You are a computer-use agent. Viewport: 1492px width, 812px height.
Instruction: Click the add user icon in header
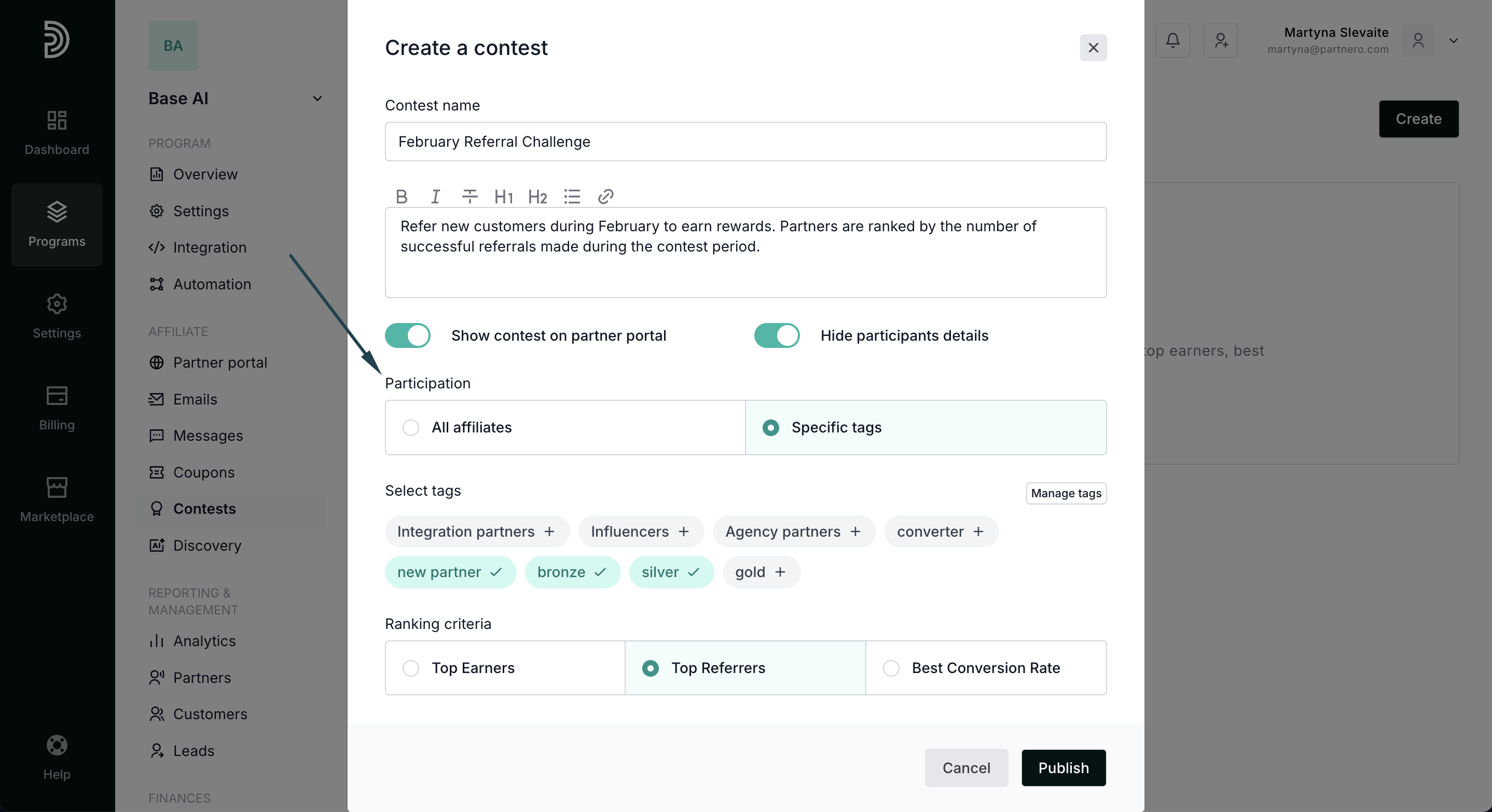pos(1220,40)
